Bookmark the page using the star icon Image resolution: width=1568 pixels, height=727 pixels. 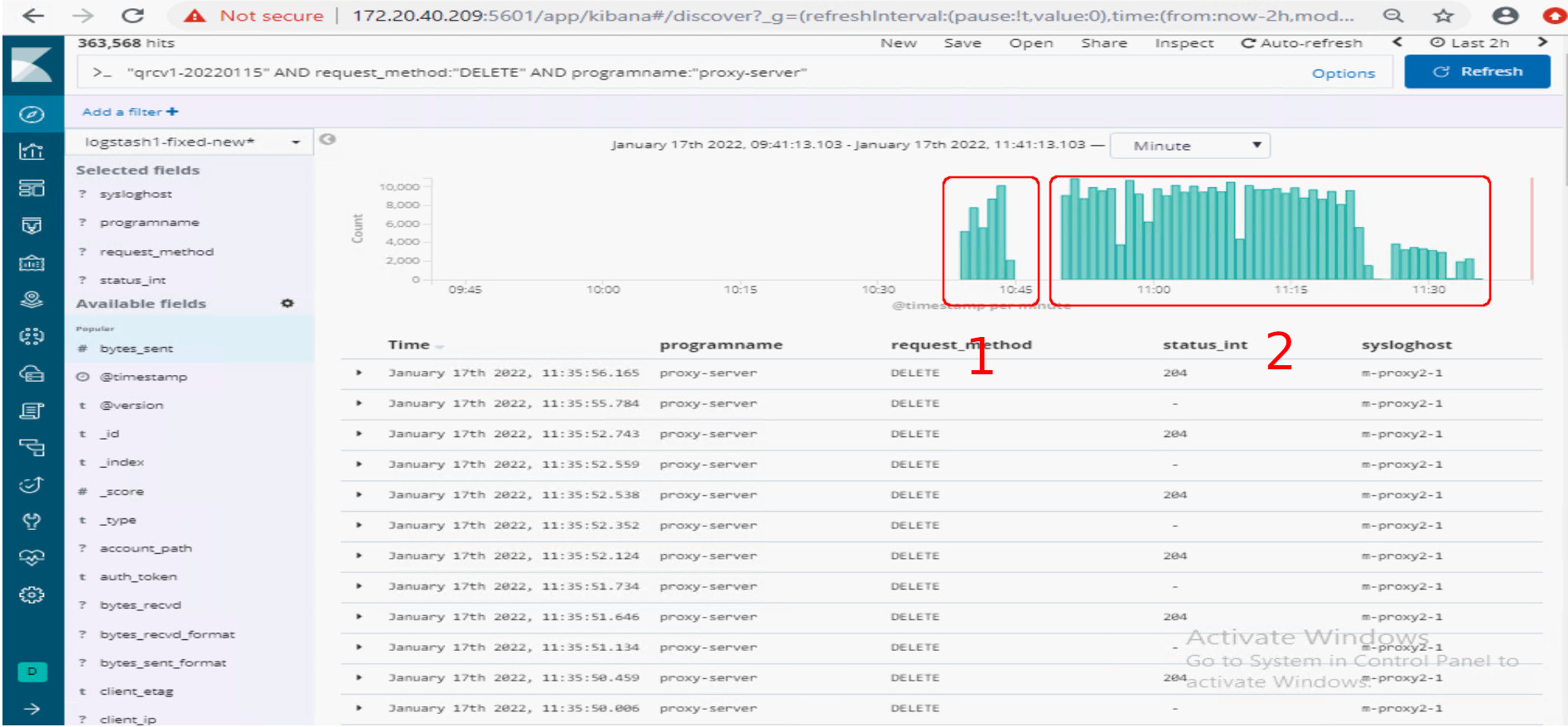pos(1444,16)
